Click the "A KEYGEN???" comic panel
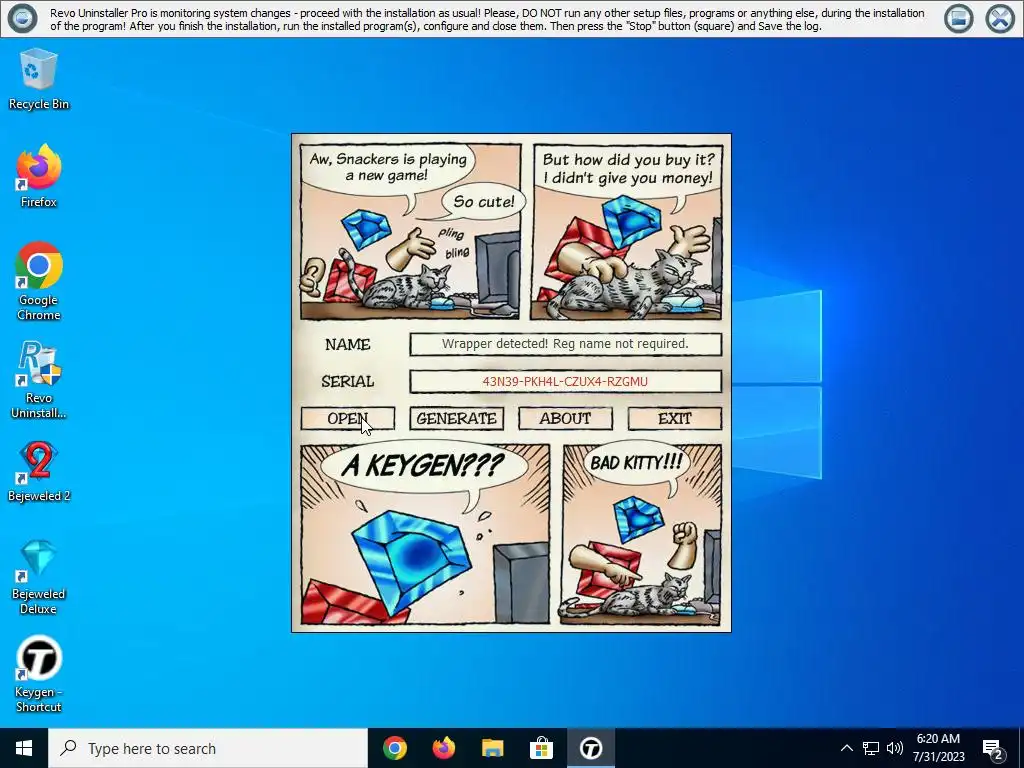 point(425,534)
